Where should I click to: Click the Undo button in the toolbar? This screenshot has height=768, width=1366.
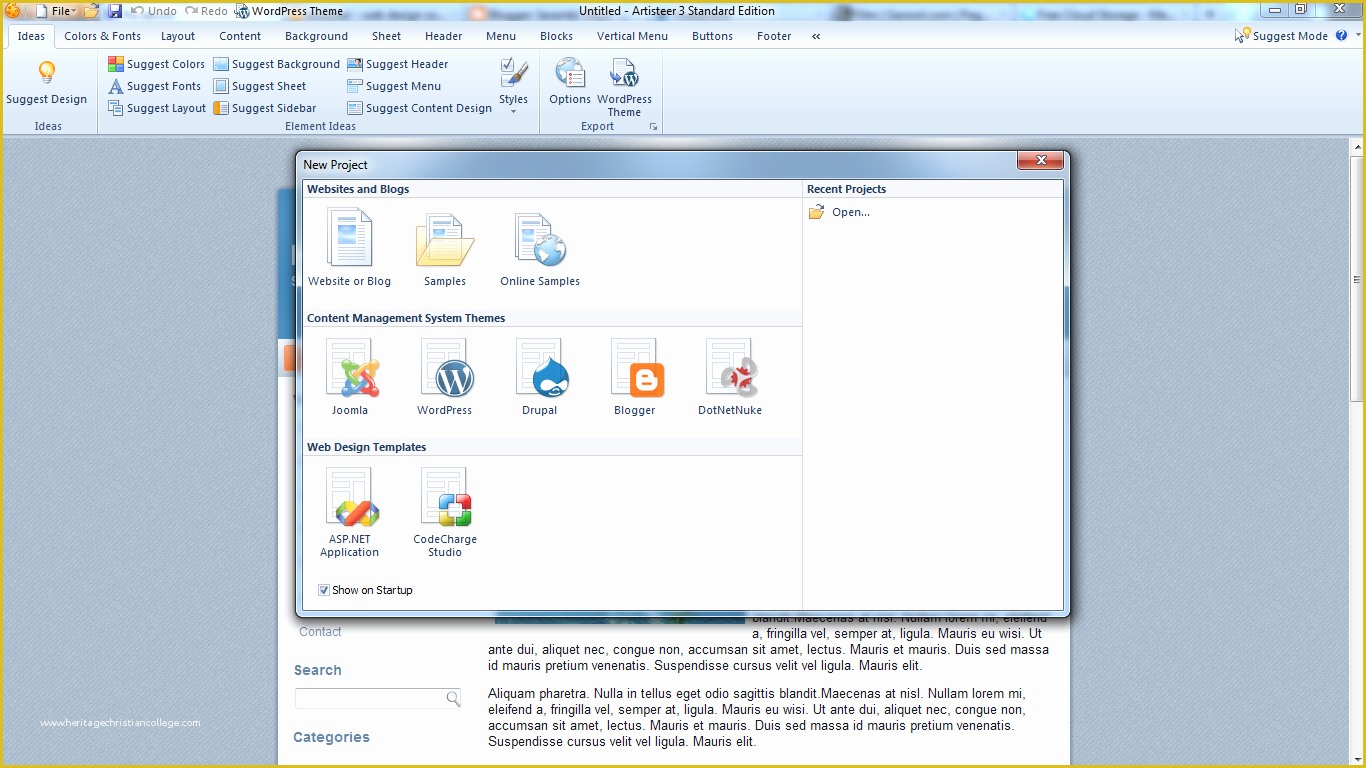[153, 11]
